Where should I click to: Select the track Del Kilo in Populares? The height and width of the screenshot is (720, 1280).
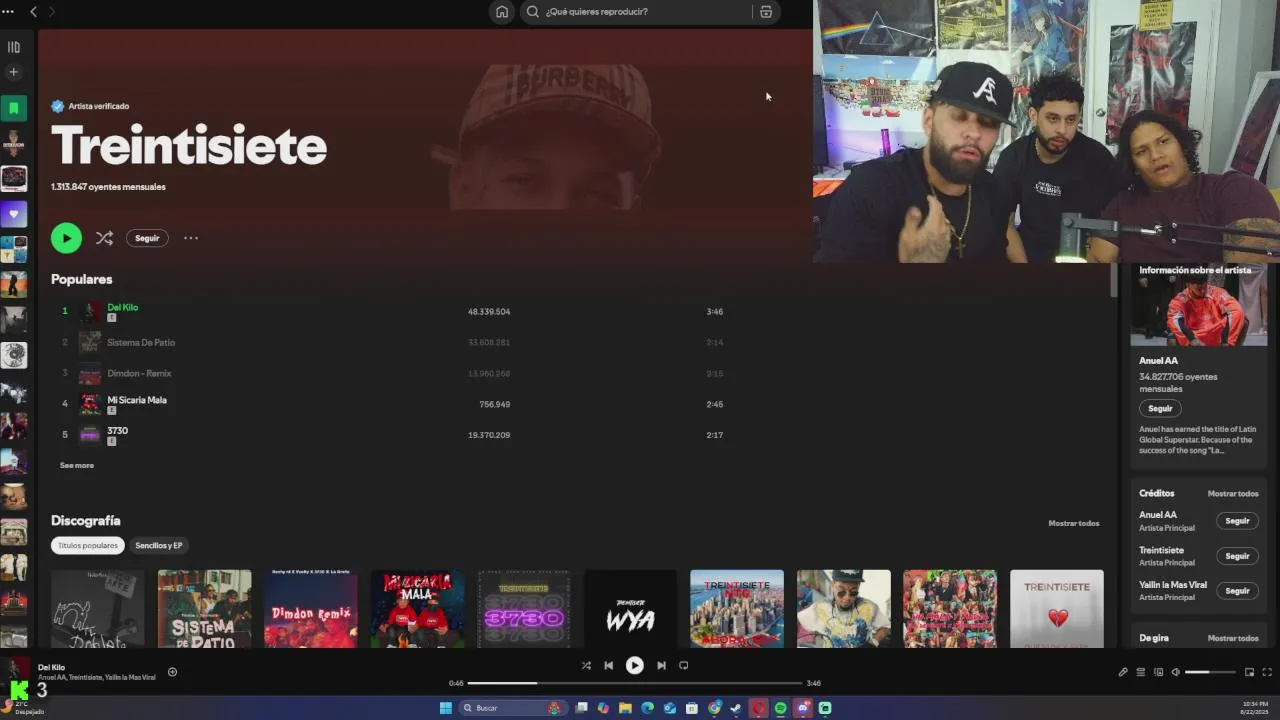click(123, 307)
